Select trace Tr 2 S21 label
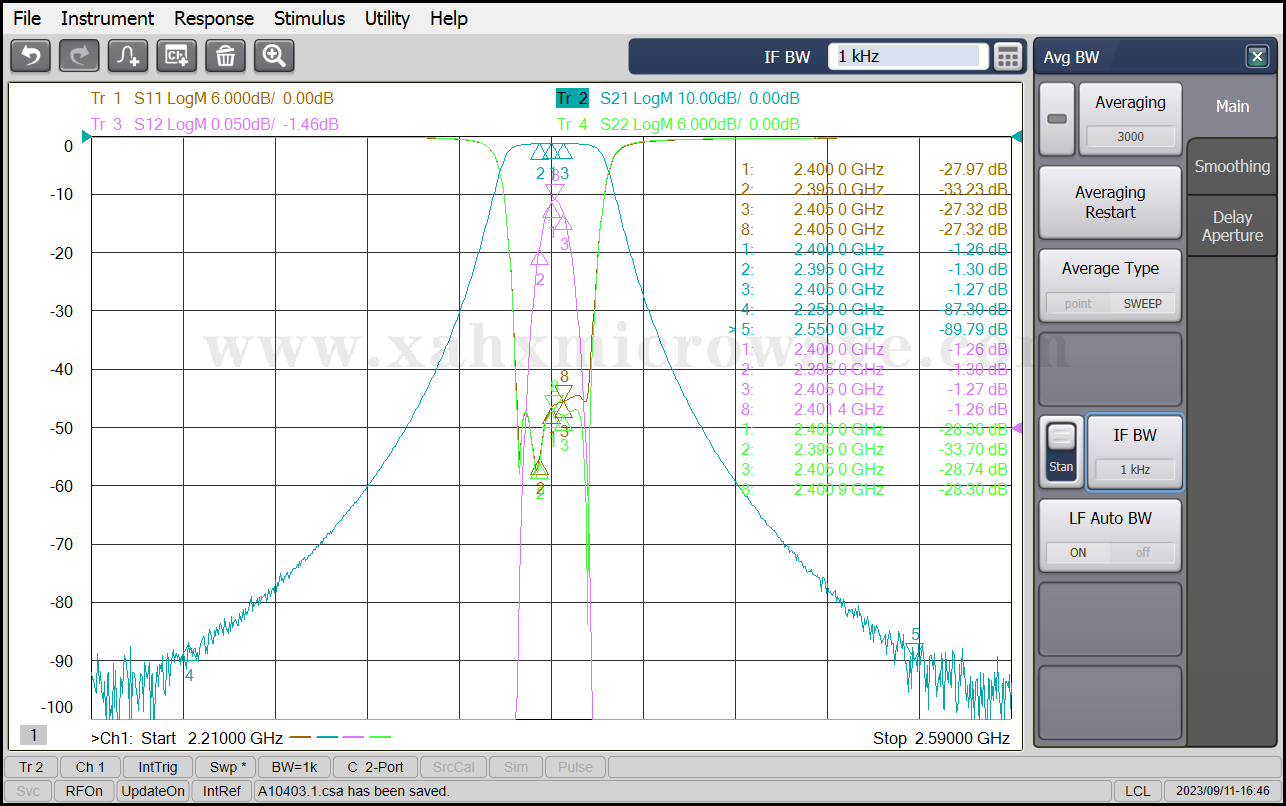1286x806 pixels. click(x=678, y=98)
